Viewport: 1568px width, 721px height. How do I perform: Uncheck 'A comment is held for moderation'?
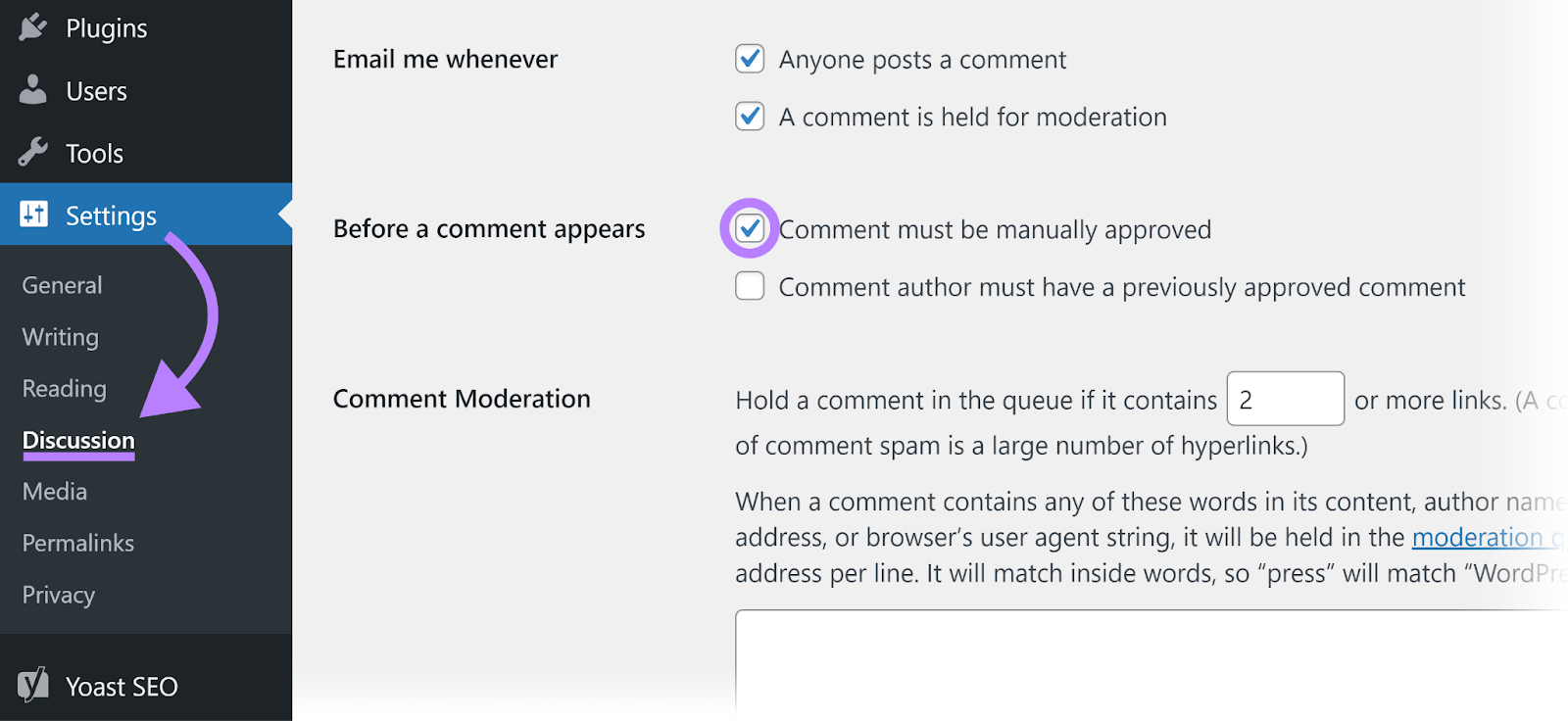749,116
